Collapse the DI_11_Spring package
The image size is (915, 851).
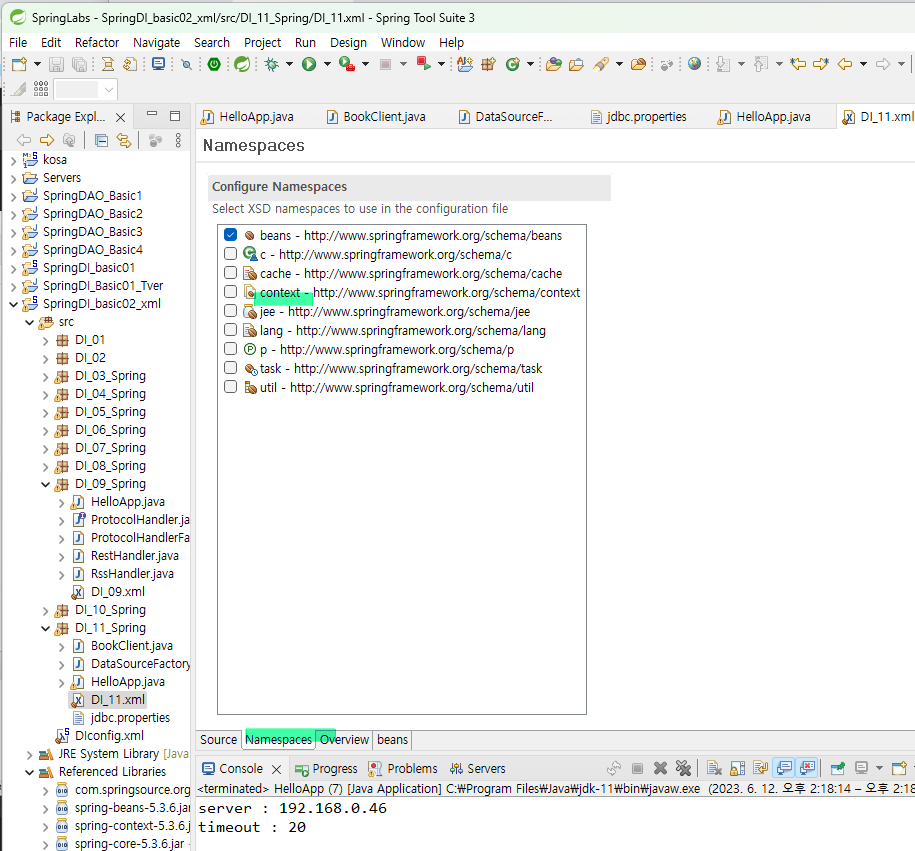(46, 629)
